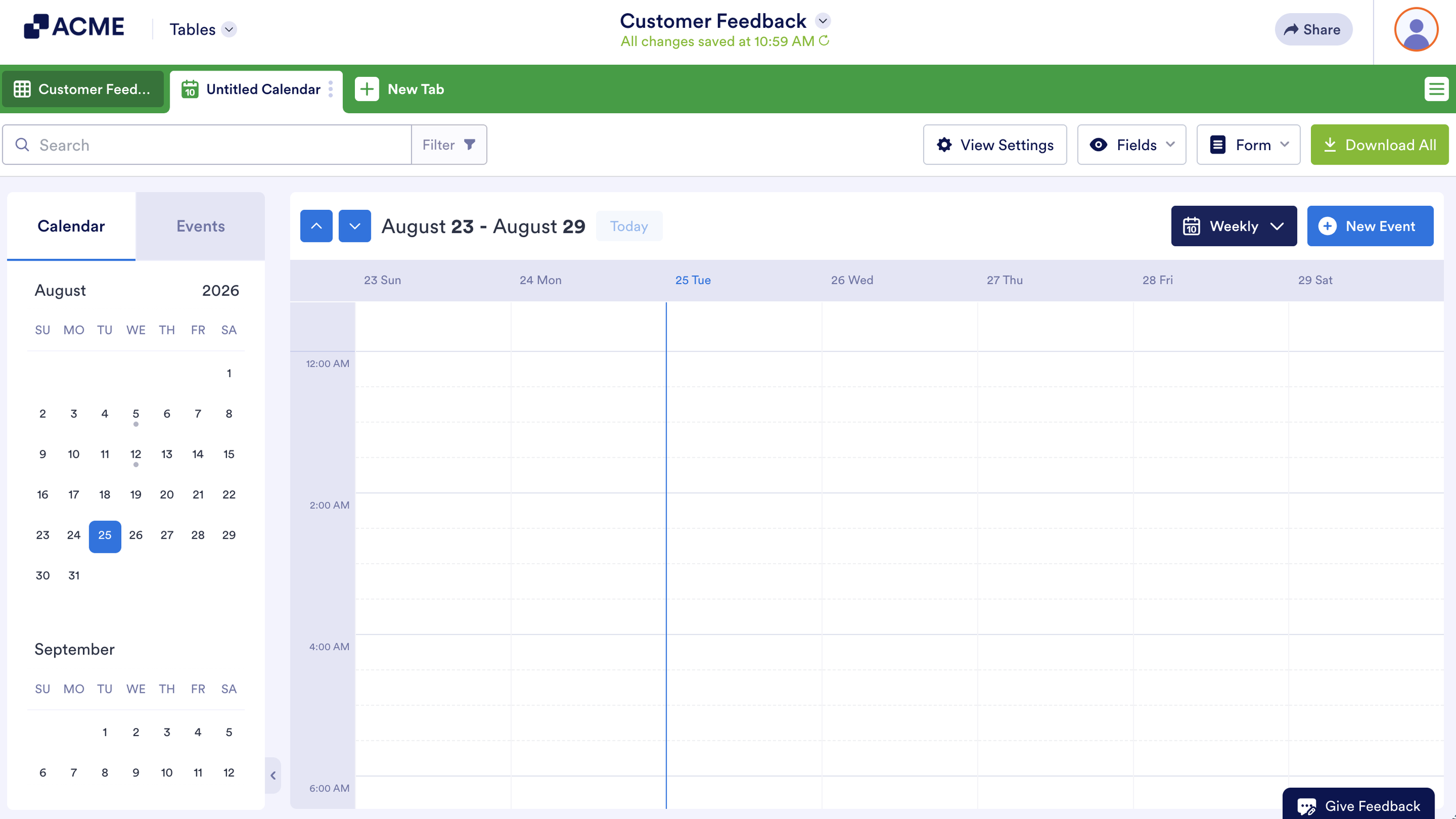Select the Untitled Calendar tab
The height and width of the screenshot is (819, 1456).
point(256,90)
